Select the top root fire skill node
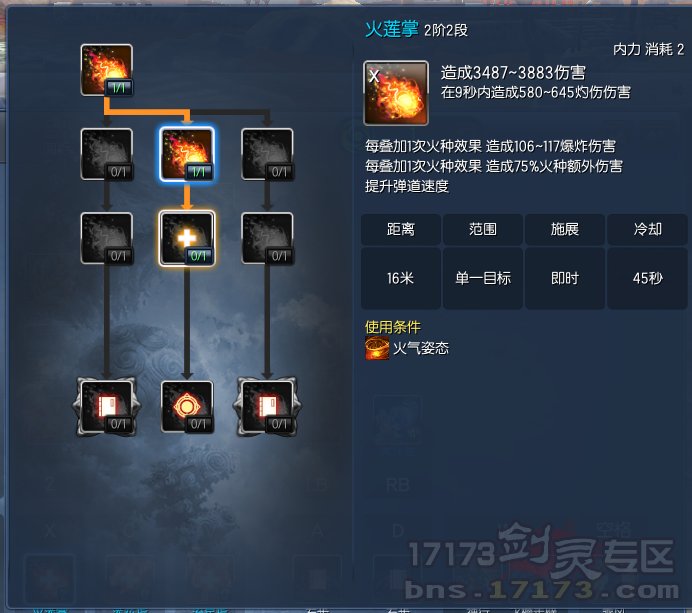This screenshot has width=692, height=613. (x=106, y=70)
